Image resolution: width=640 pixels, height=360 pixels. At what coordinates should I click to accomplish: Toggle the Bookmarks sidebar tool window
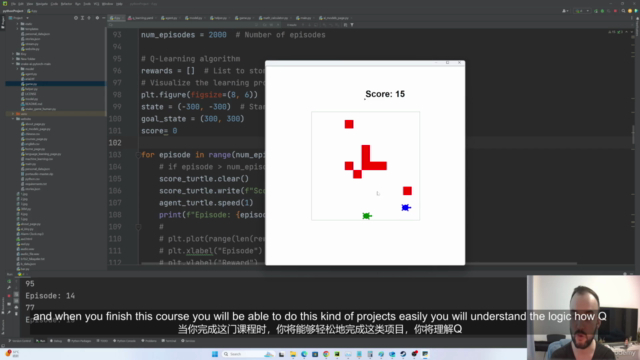tap(2, 305)
